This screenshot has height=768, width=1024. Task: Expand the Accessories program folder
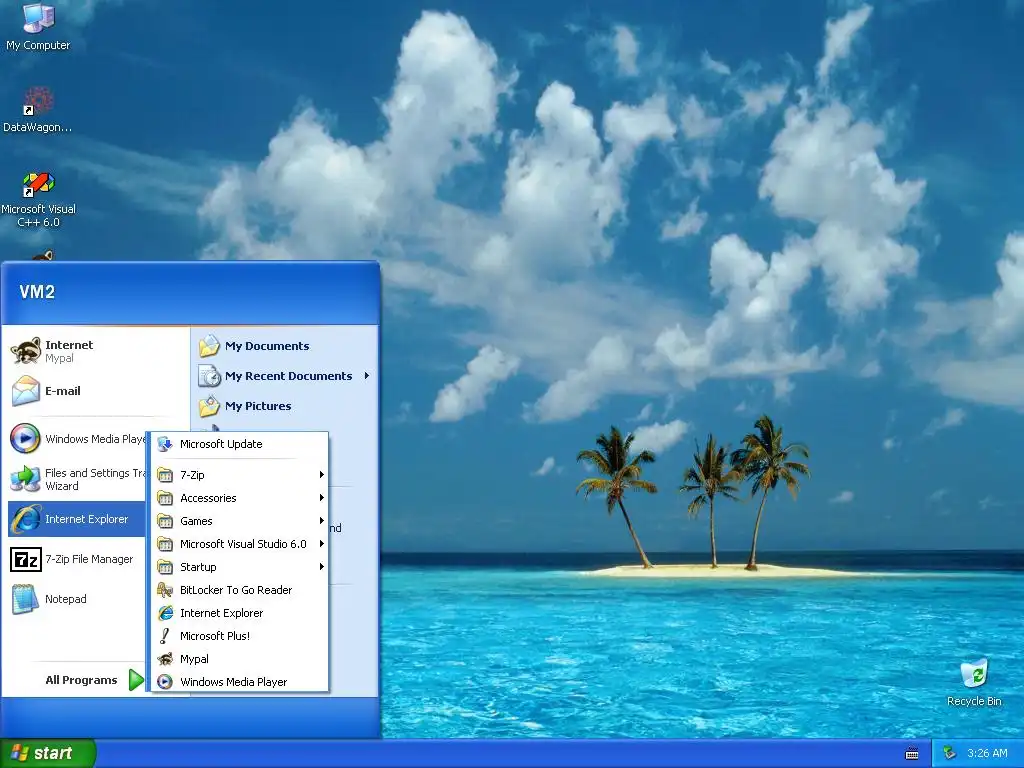240,498
